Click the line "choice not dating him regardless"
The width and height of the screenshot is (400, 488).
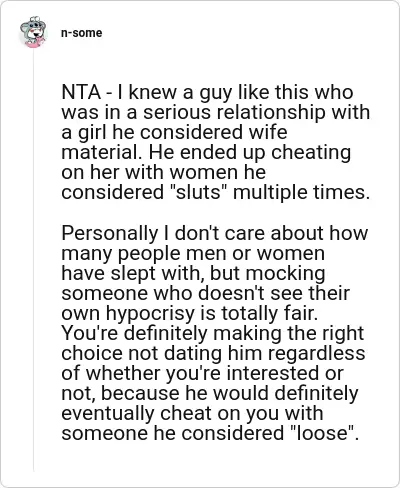(x=213, y=354)
